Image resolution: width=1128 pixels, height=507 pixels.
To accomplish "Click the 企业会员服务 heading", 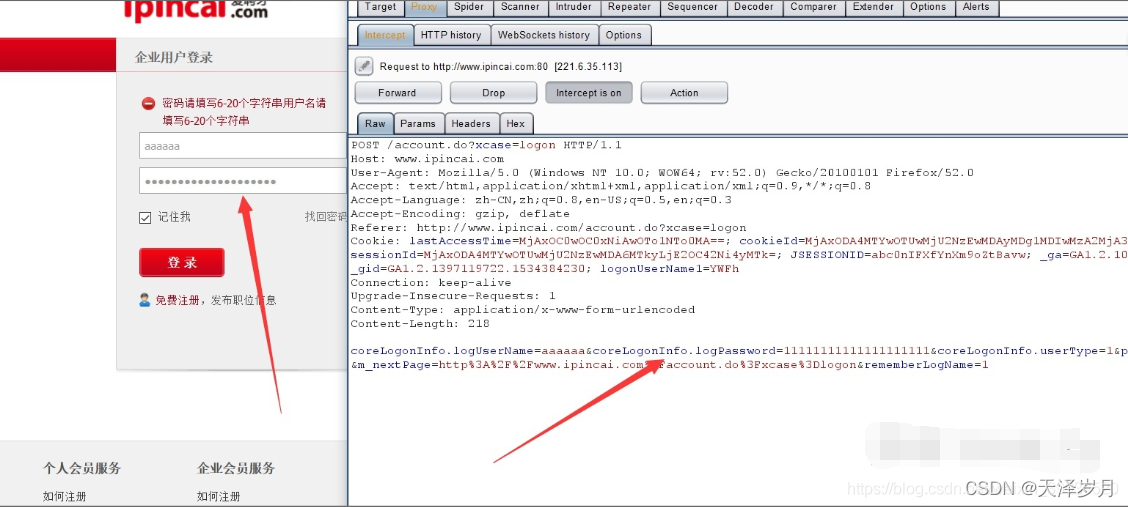I will pos(236,468).
